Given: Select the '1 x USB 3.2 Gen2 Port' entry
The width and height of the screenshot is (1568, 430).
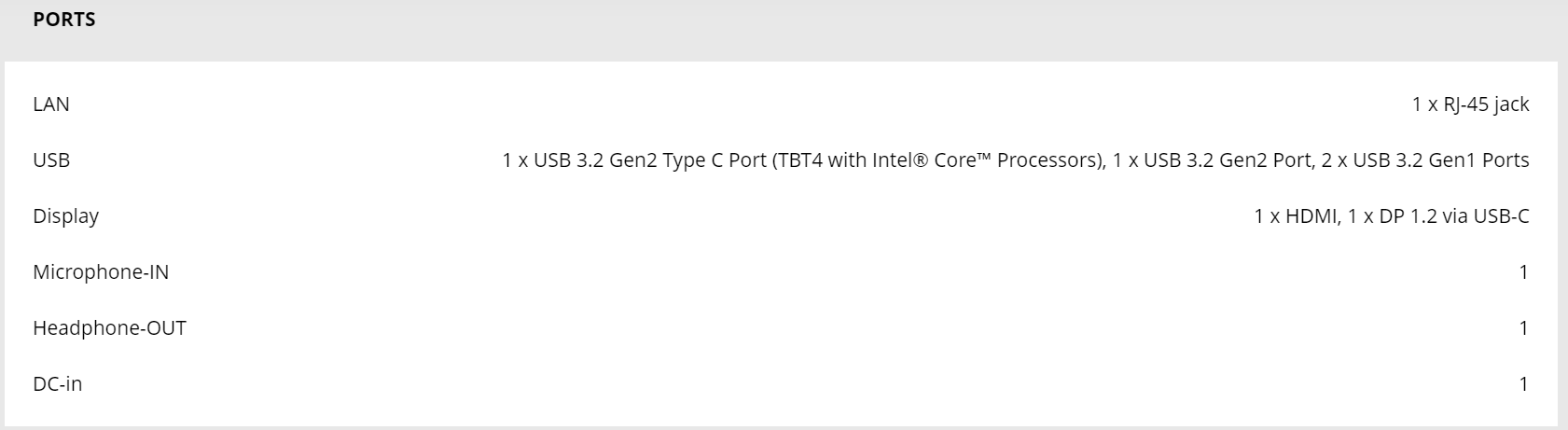Looking at the screenshot, I should pos(1212,160).
